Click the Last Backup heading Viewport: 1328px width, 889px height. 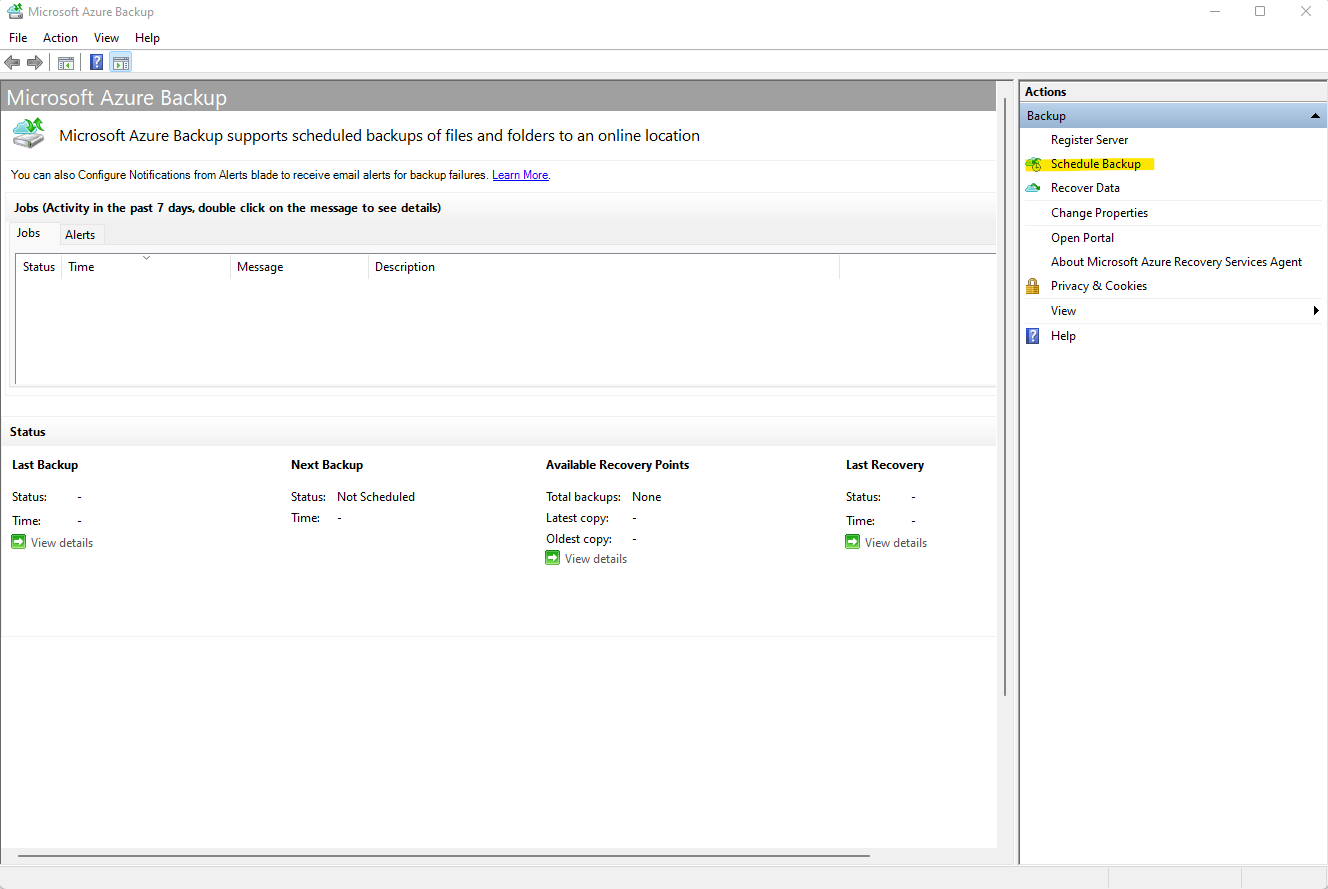[45, 465]
